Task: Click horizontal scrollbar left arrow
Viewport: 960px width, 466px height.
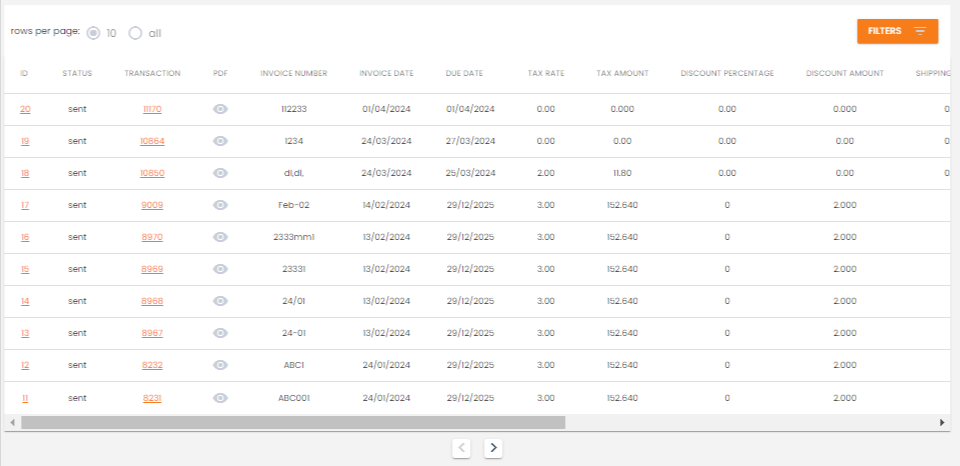Action: pos(12,423)
